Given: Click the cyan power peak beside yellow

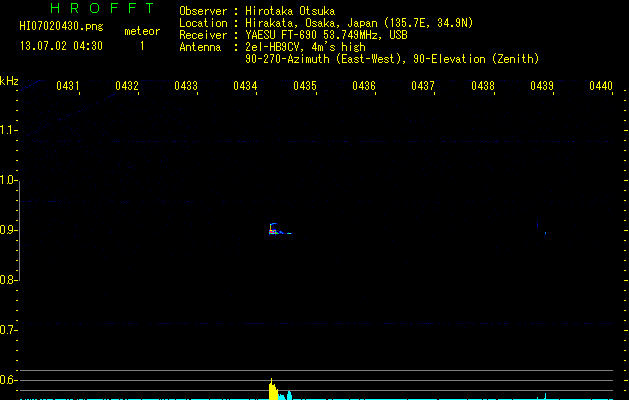Looking at the screenshot, I should coord(289,395).
